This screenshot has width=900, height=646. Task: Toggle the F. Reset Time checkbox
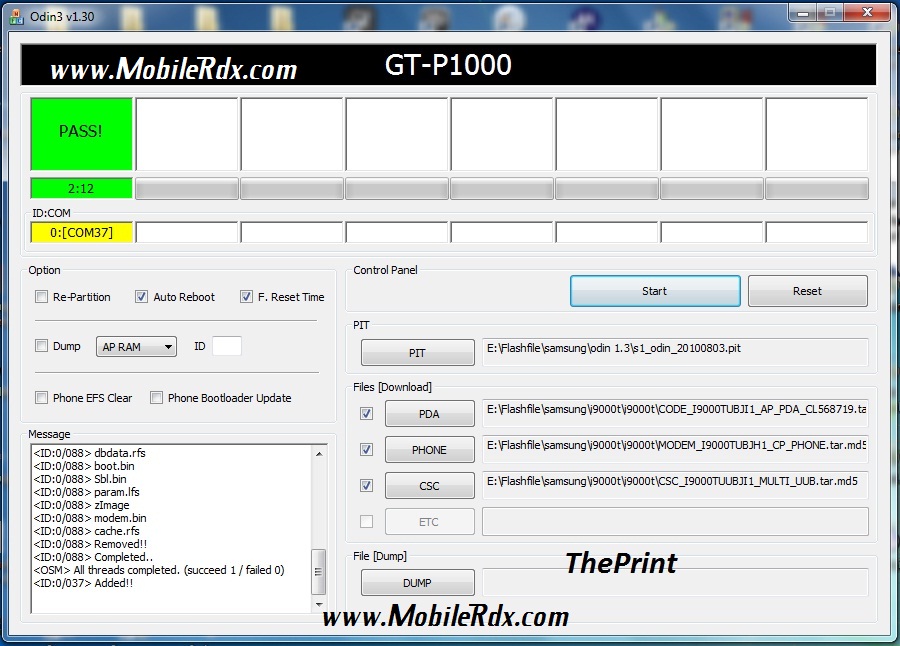tap(246, 297)
